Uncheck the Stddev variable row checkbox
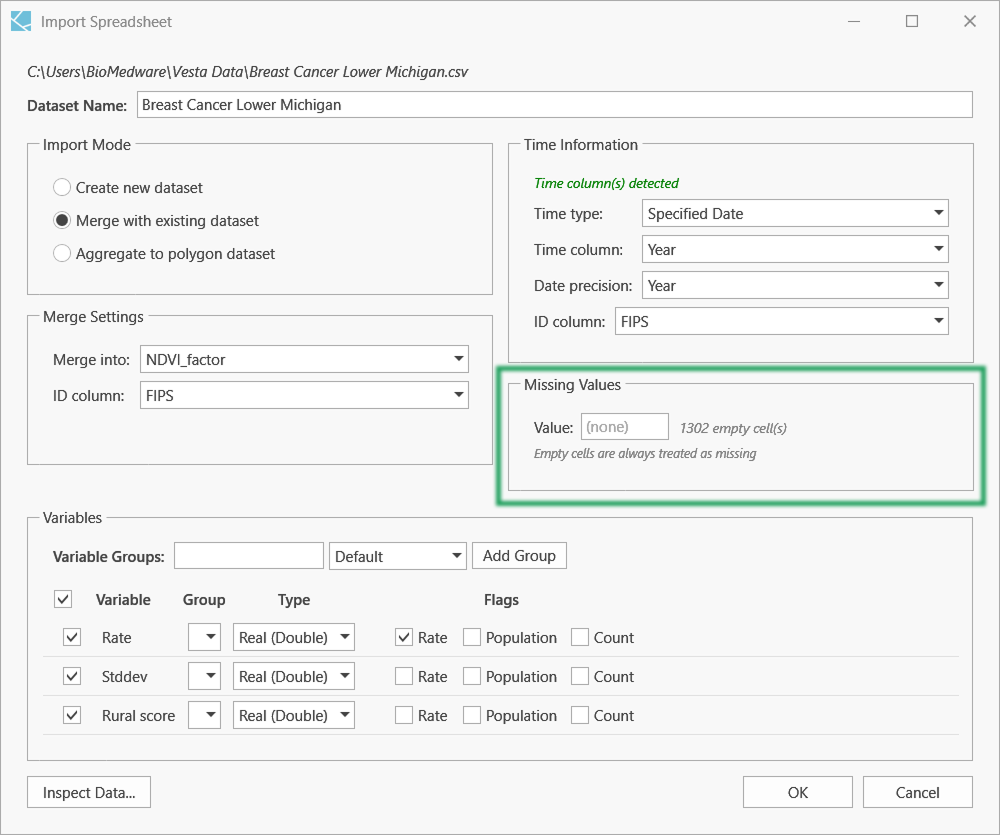Viewport: 1000px width, 835px height. (72, 676)
